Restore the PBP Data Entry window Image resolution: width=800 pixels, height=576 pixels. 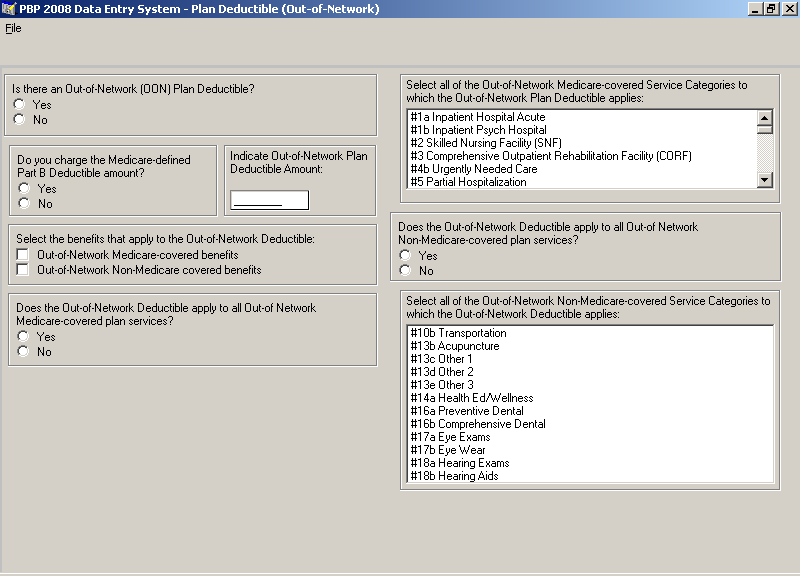click(771, 9)
